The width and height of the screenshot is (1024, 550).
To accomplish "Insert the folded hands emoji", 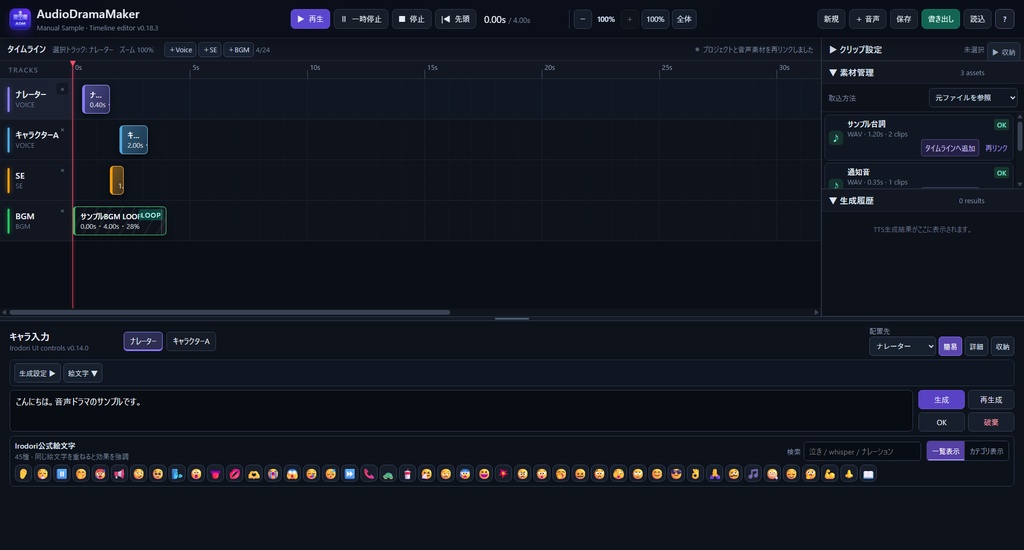I will coord(714,474).
